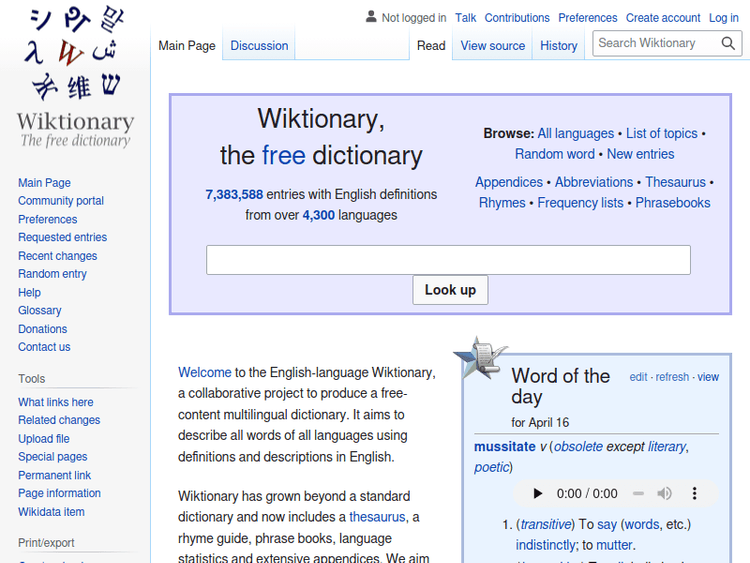Click Create account link
Image resolution: width=750 pixels, height=563 pixels.
[x=663, y=18]
